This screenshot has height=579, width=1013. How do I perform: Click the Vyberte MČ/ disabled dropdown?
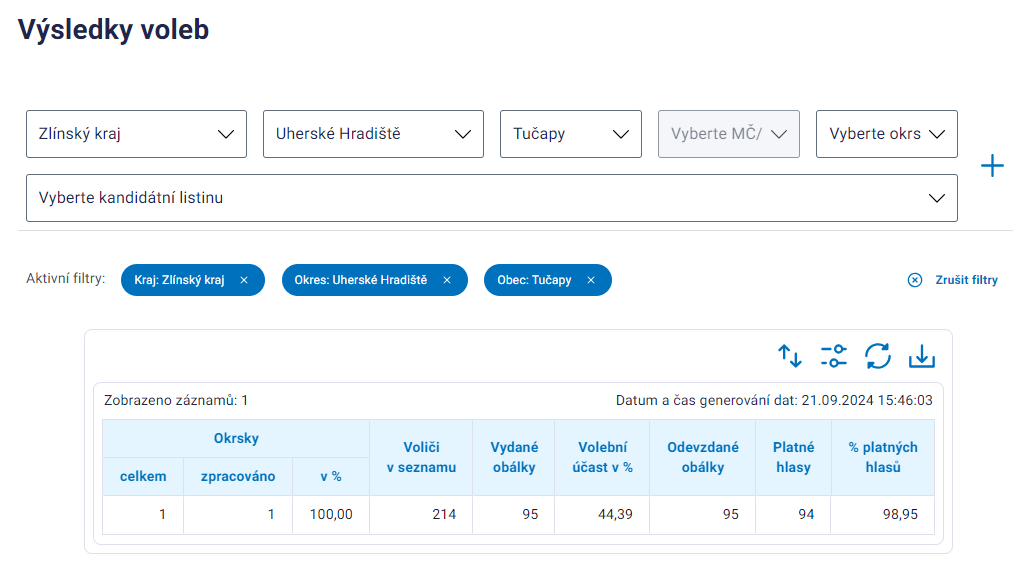coord(729,134)
